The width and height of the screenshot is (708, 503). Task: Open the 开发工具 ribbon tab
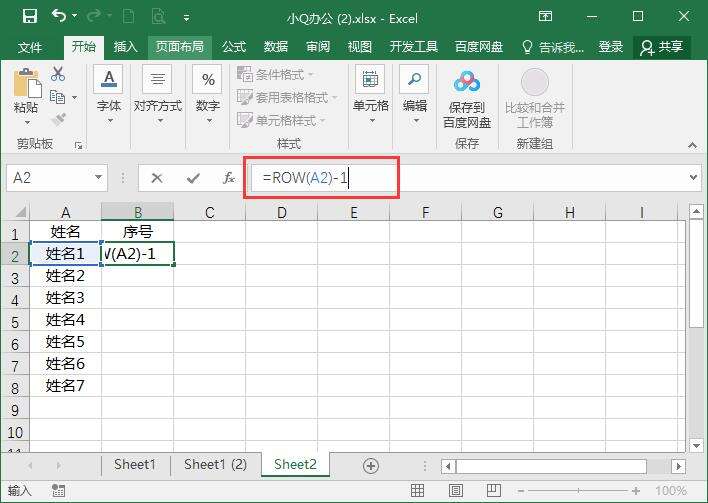[414, 47]
